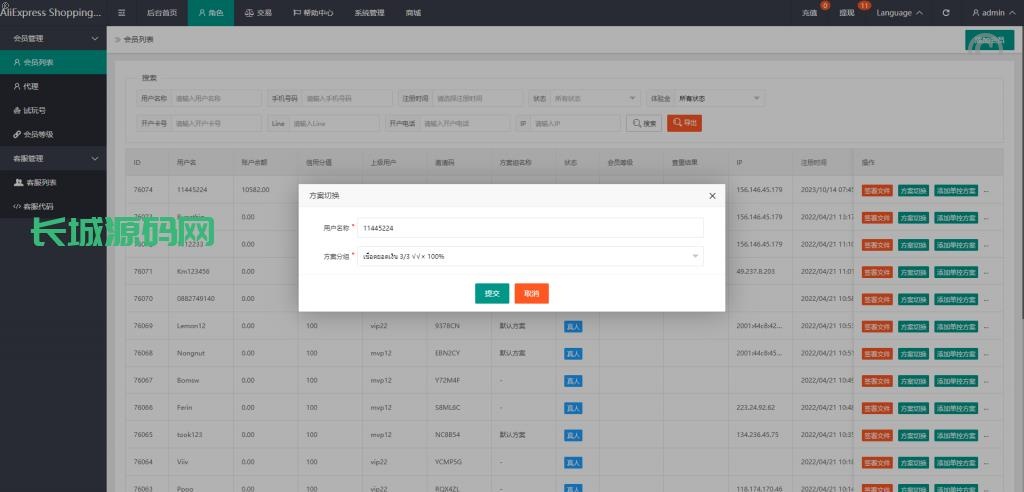Image resolution: width=1024 pixels, height=492 pixels.
Task: Expand the 方案分组 dropdown in dialog
Action: [529, 257]
